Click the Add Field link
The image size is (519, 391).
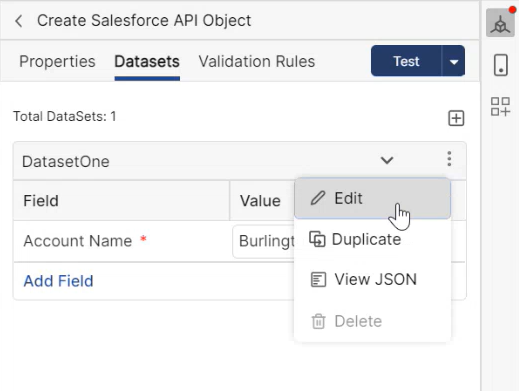point(58,281)
